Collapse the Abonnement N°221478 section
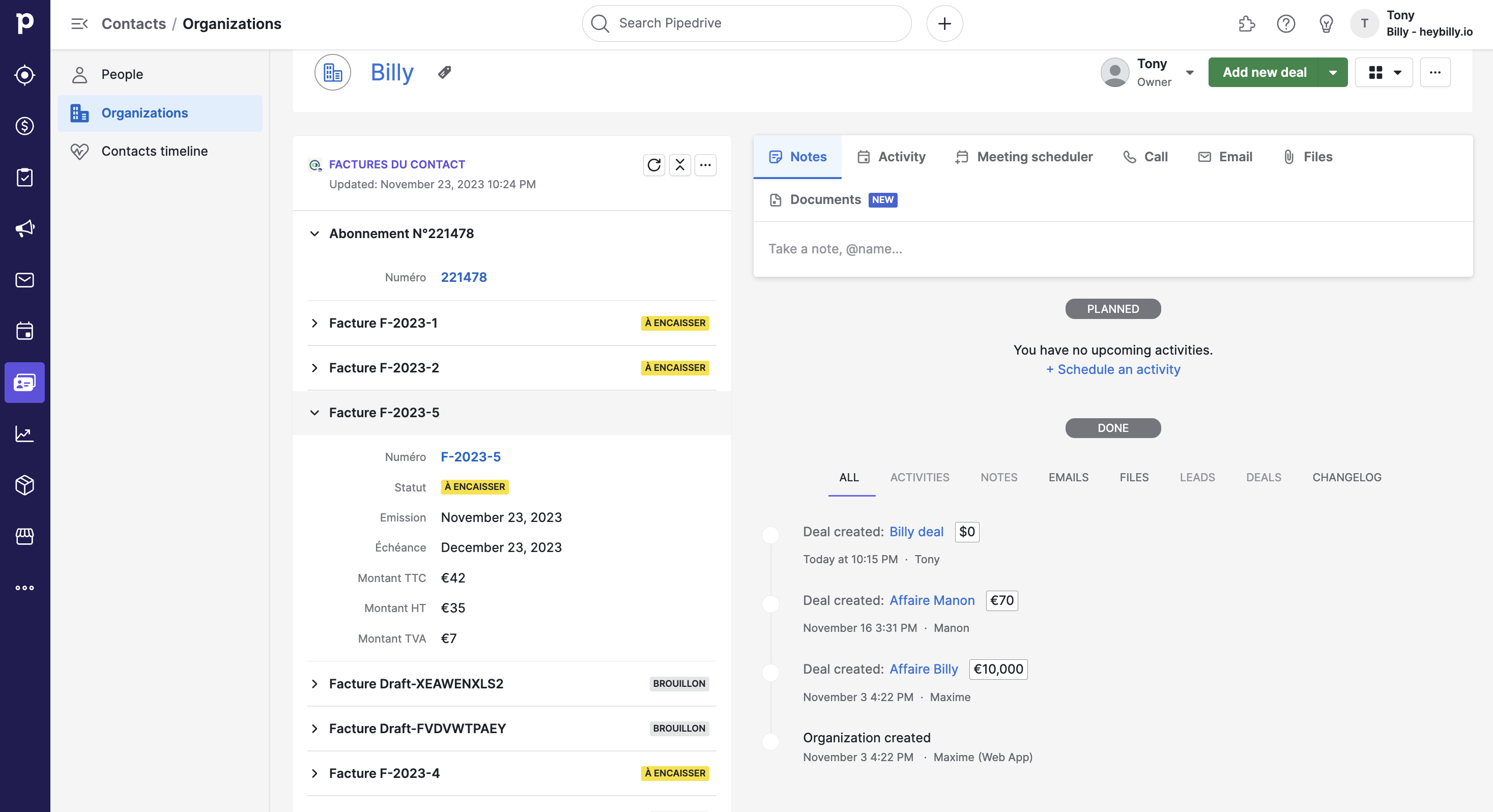The image size is (1493, 812). [314, 234]
